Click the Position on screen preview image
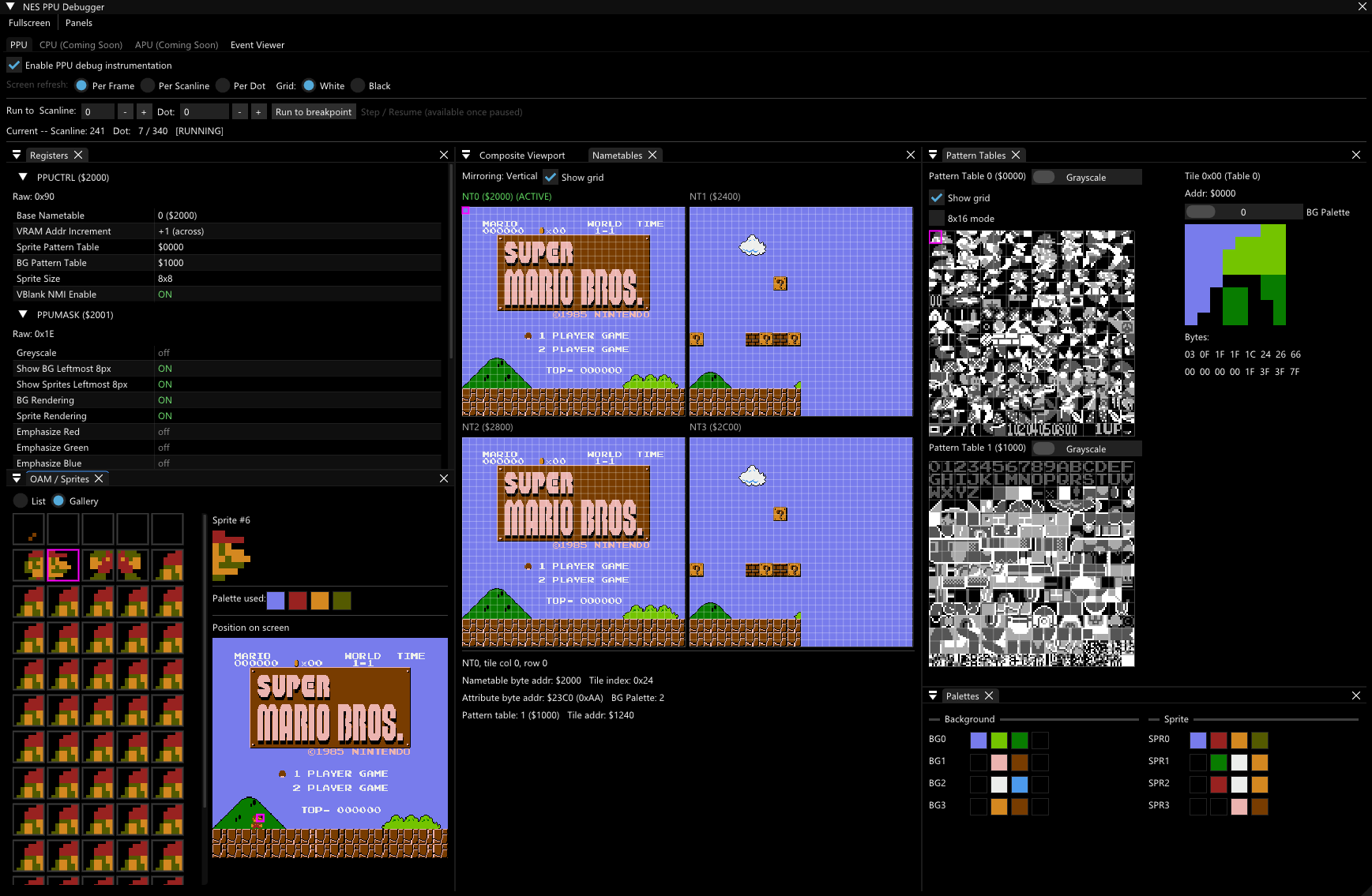 point(330,748)
